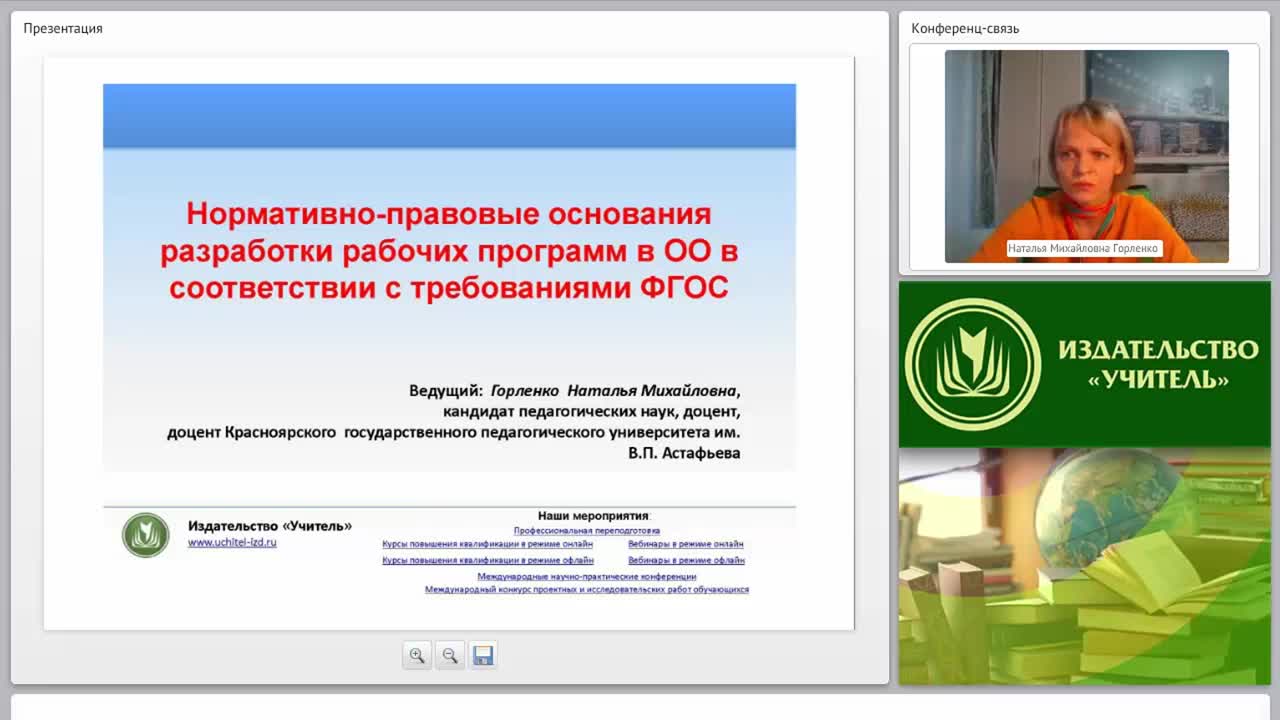Open the www.uchitel-izd.ru link

232,542
